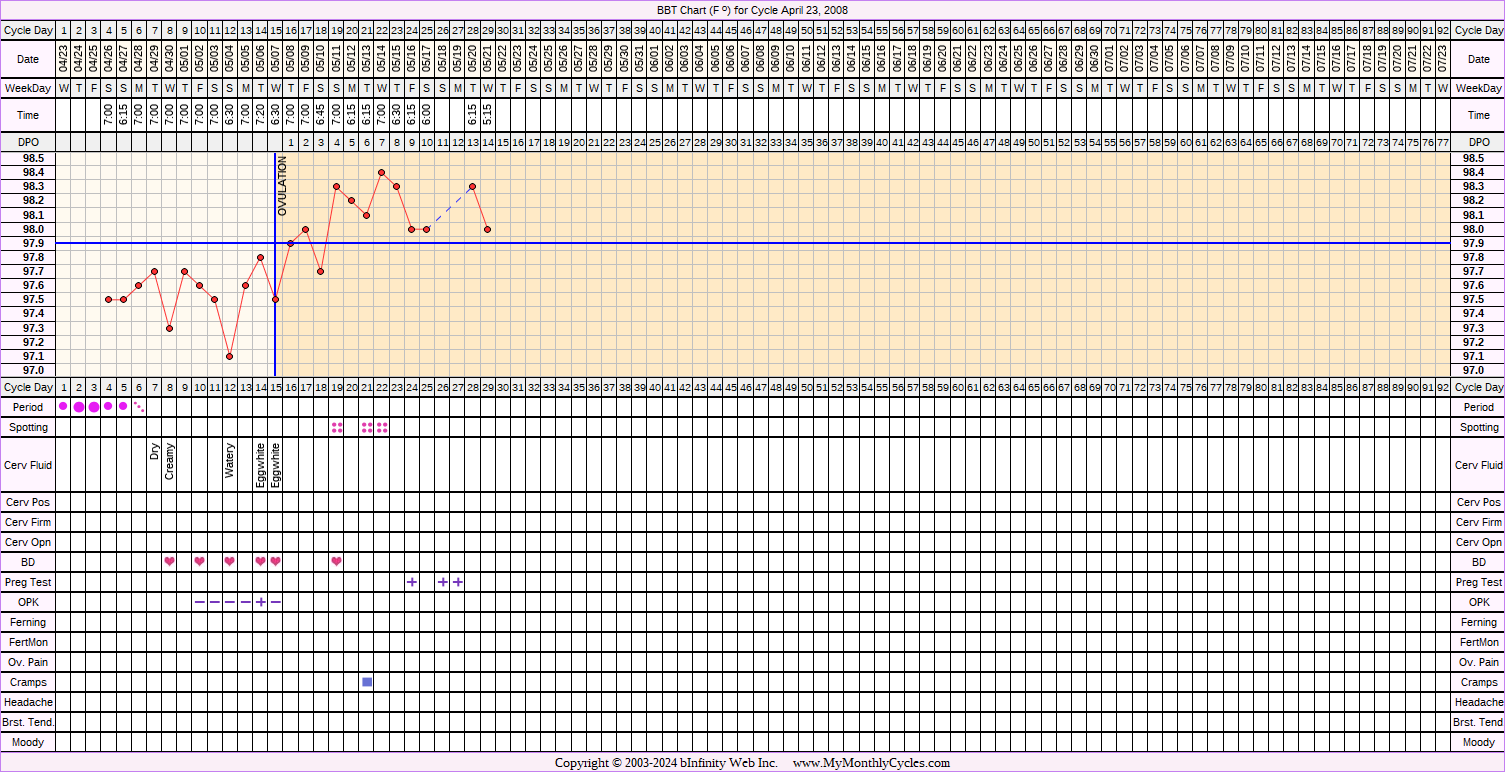Select the positive pregnancy test on cycle day 26
Screen dimensions: 1505x772
[x=442, y=581]
